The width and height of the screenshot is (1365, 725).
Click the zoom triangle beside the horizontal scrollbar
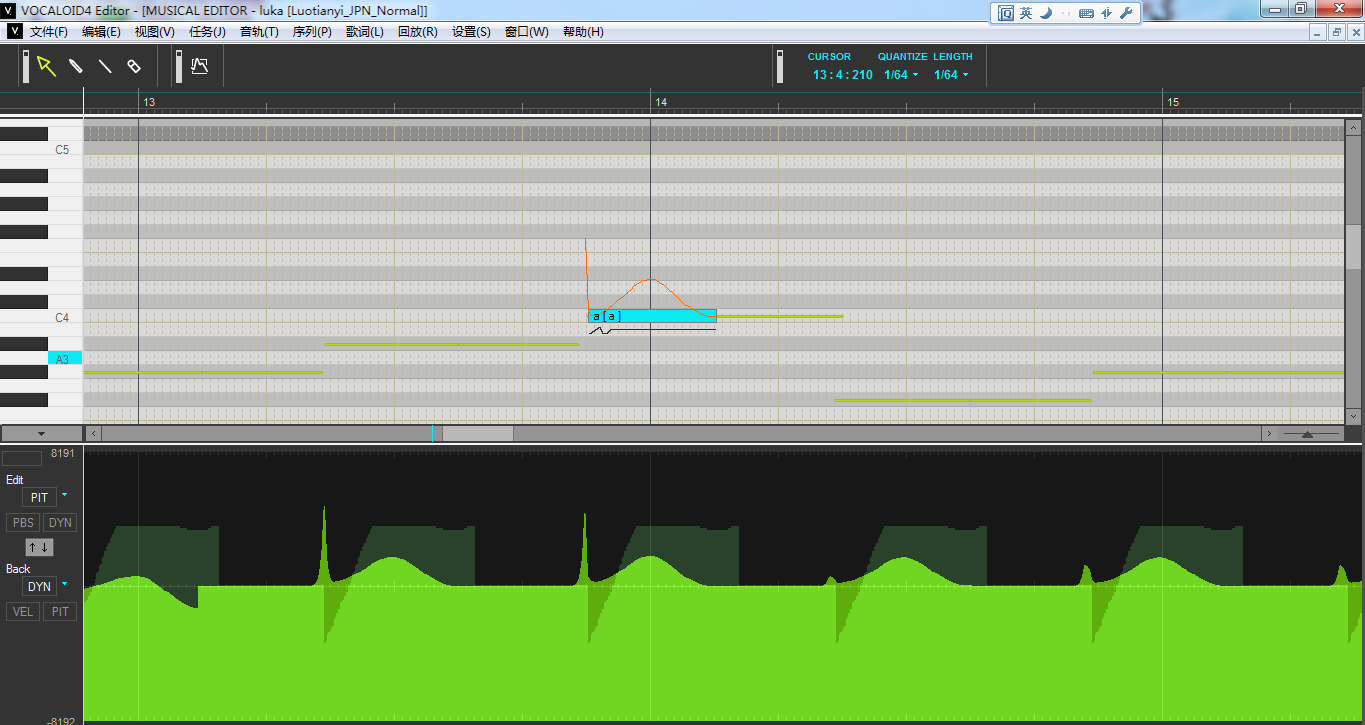click(x=1306, y=434)
